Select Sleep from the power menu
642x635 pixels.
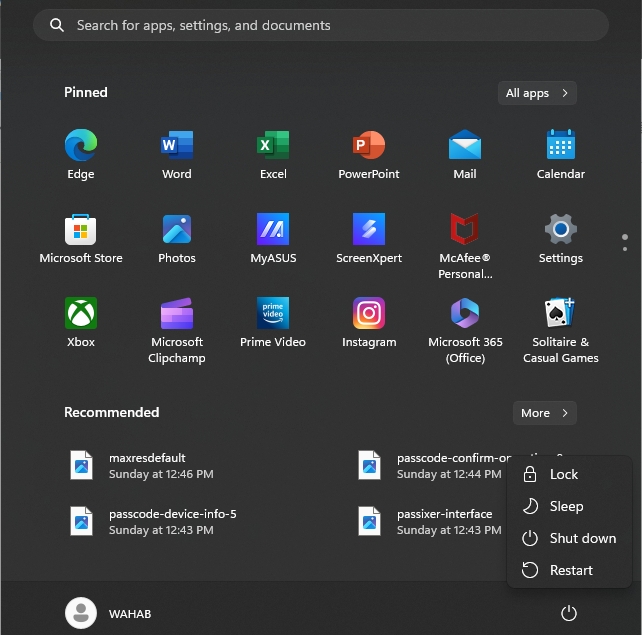566,506
